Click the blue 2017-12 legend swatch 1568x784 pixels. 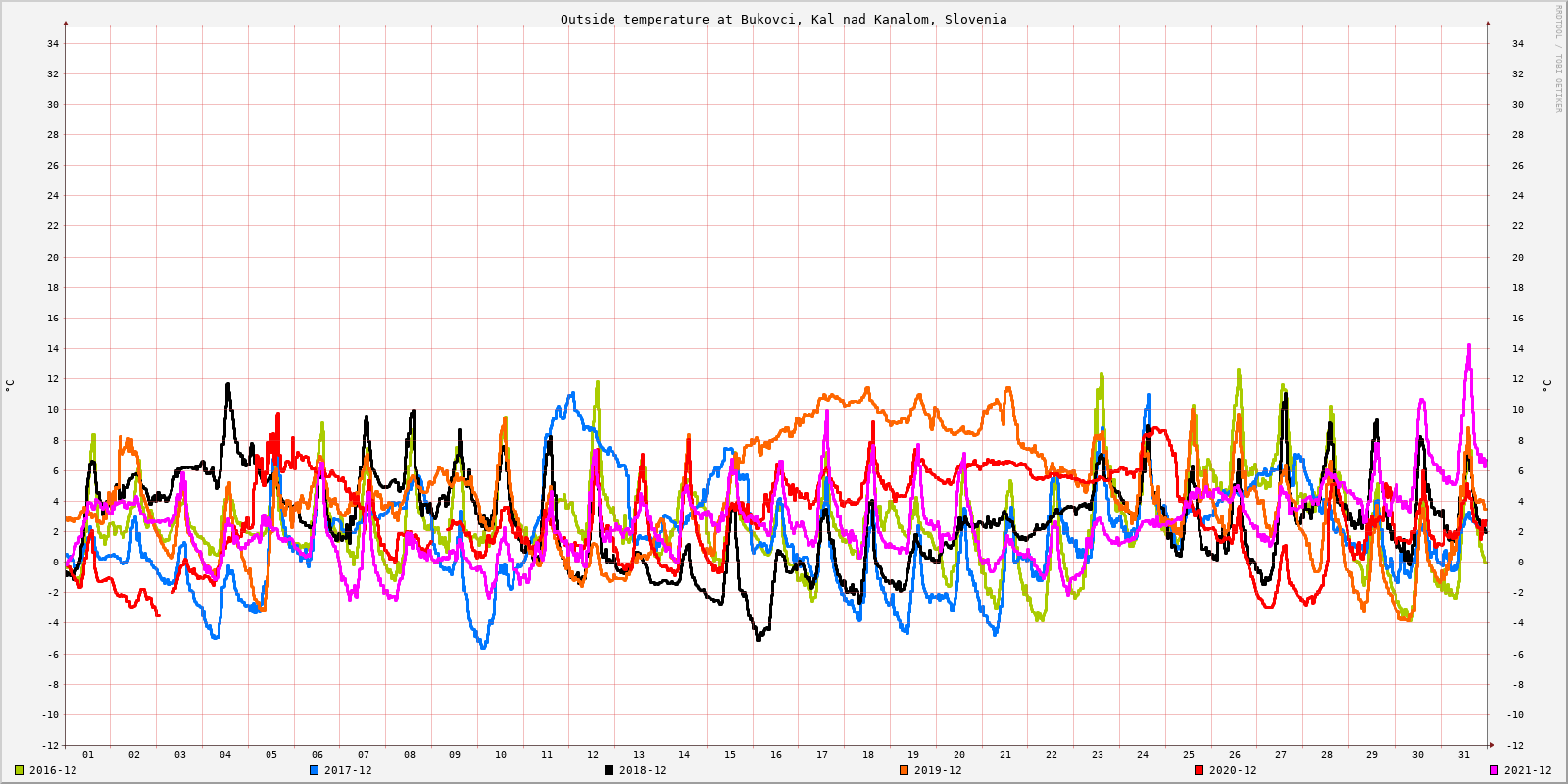(314, 770)
